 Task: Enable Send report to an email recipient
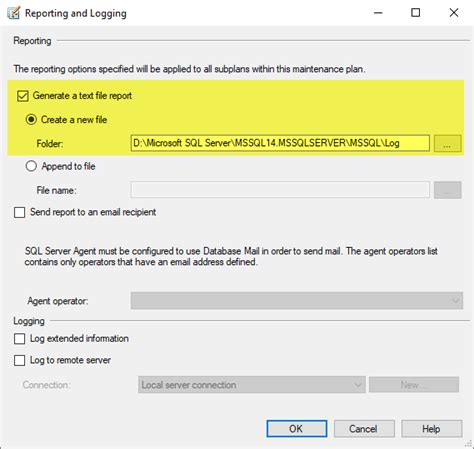[20, 212]
